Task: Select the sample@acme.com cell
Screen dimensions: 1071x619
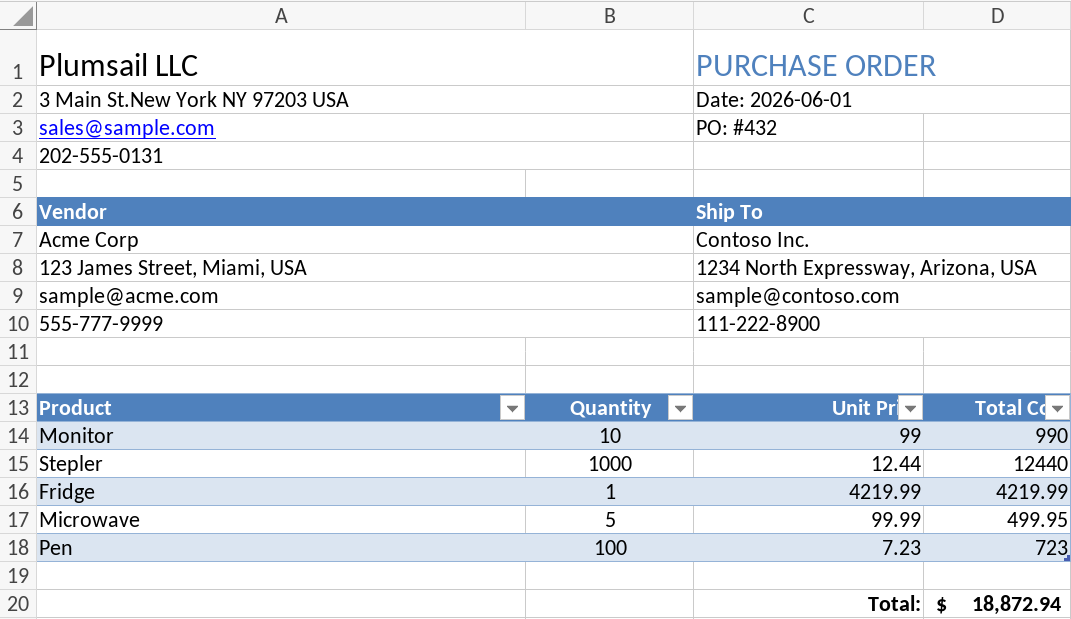Action: (365, 296)
